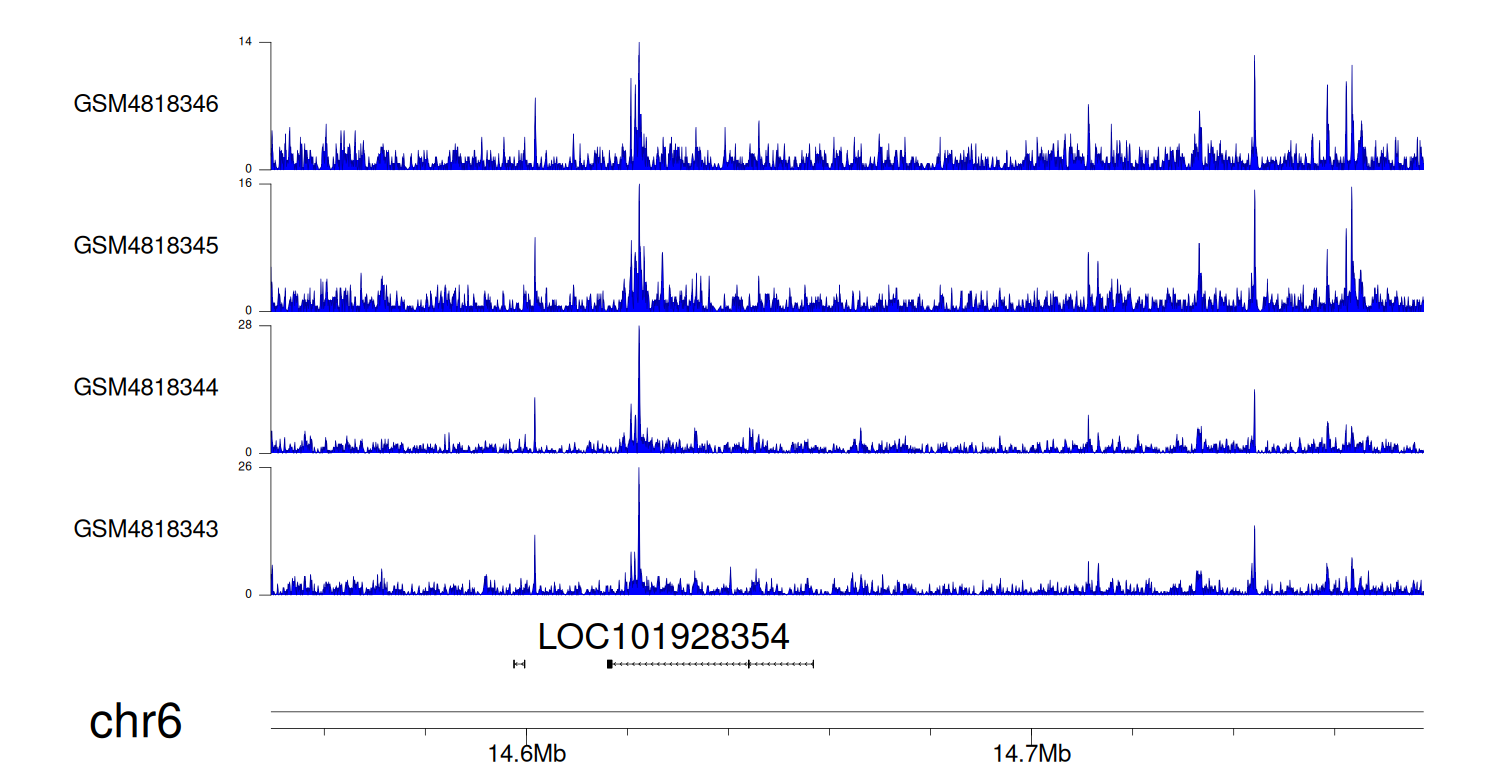Select small gene annotation left of LOC101928354 gene
Image resolution: width=1500 pixels, height=780 pixels.
pyautogui.click(x=519, y=664)
